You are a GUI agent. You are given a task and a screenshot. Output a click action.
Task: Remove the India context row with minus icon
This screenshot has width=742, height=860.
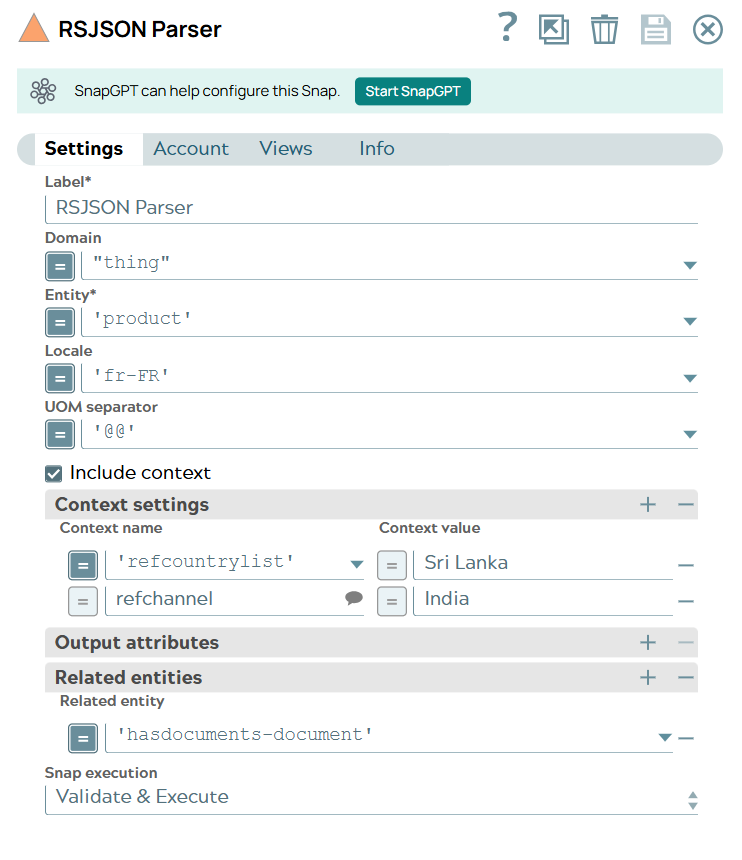coord(686,598)
